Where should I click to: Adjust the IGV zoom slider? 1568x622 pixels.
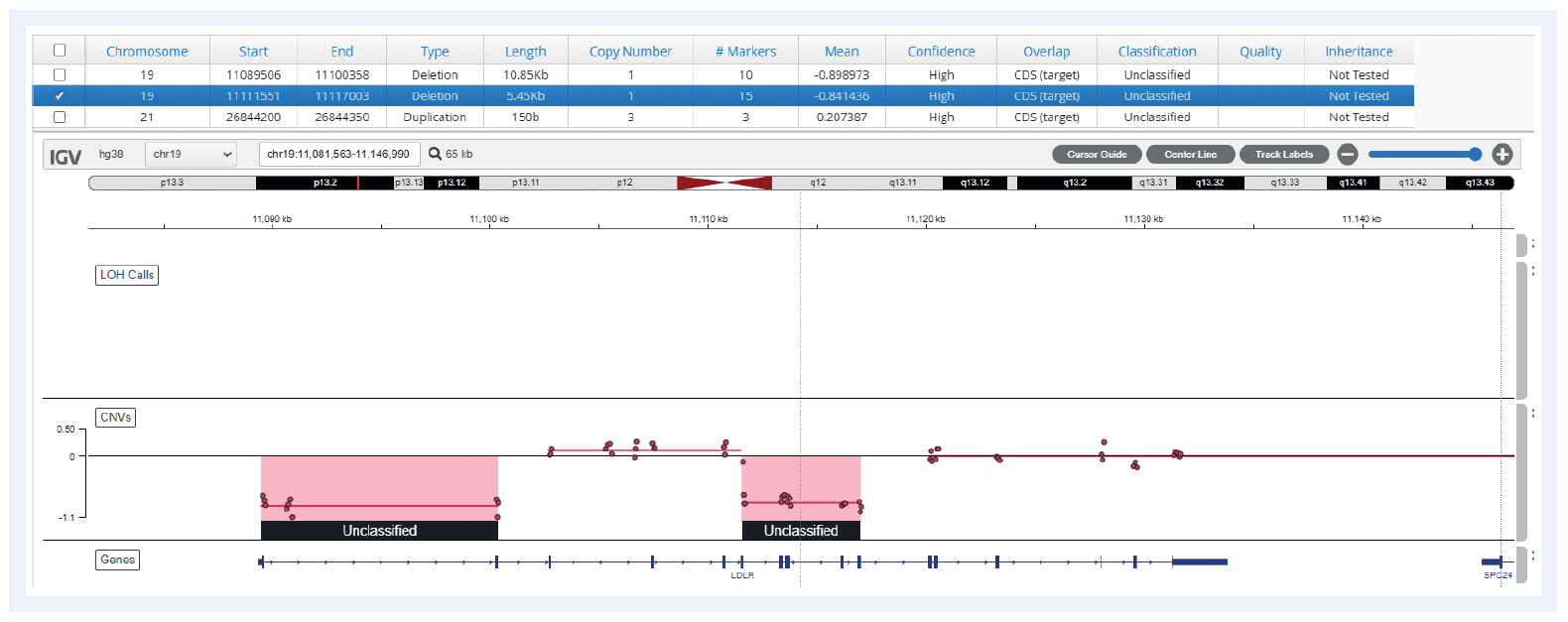1424,154
